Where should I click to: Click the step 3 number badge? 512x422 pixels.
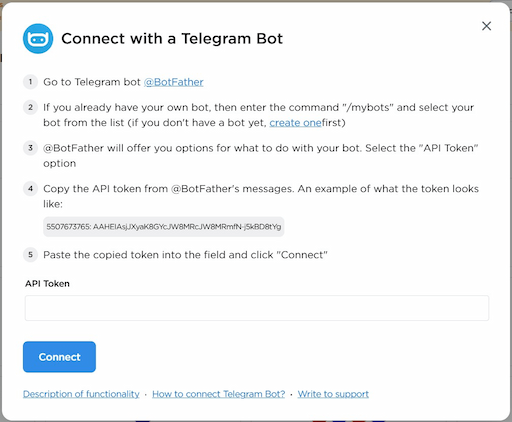(30, 148)
